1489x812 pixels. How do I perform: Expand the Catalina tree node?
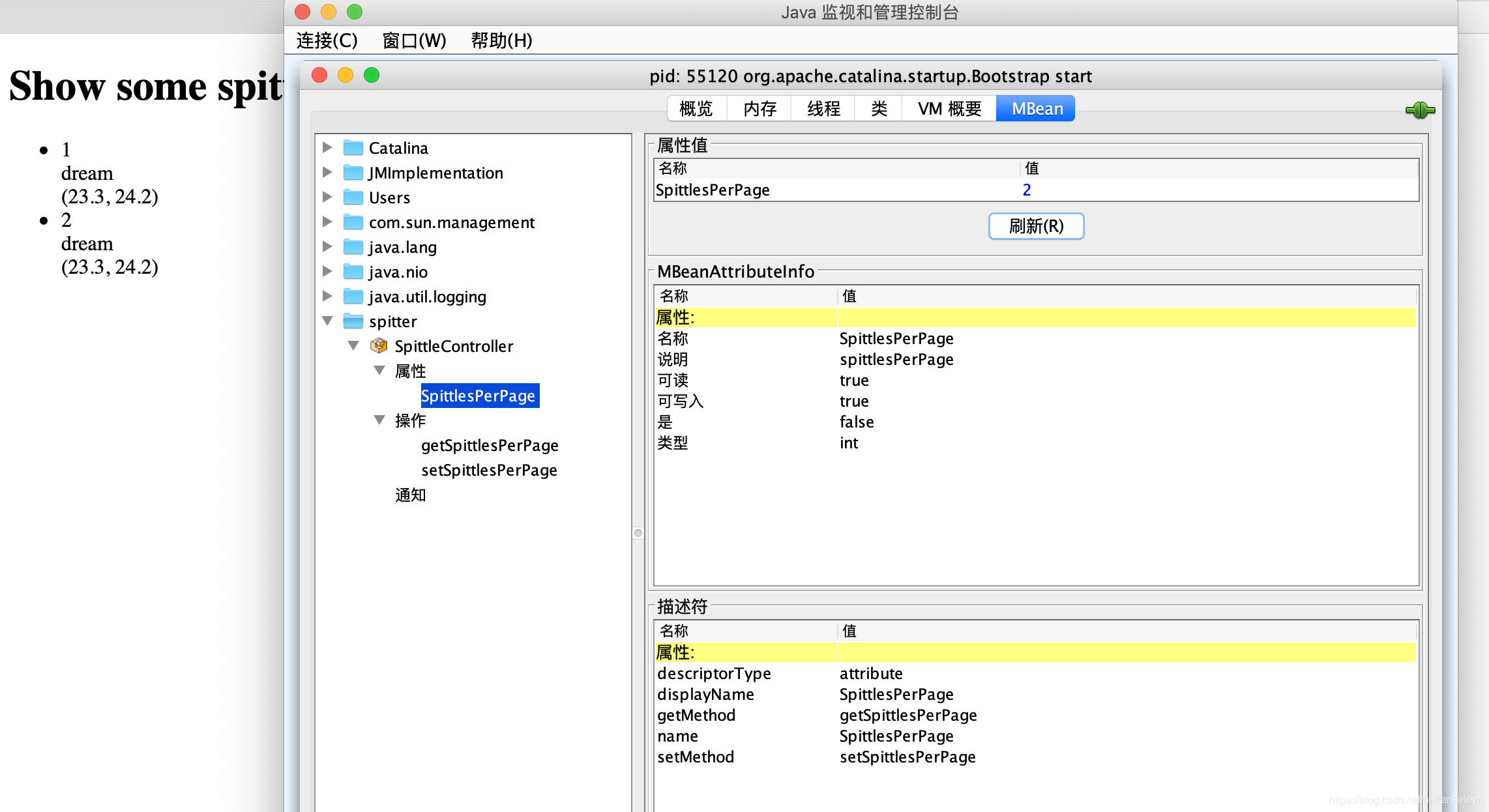[x=327, y=147]
